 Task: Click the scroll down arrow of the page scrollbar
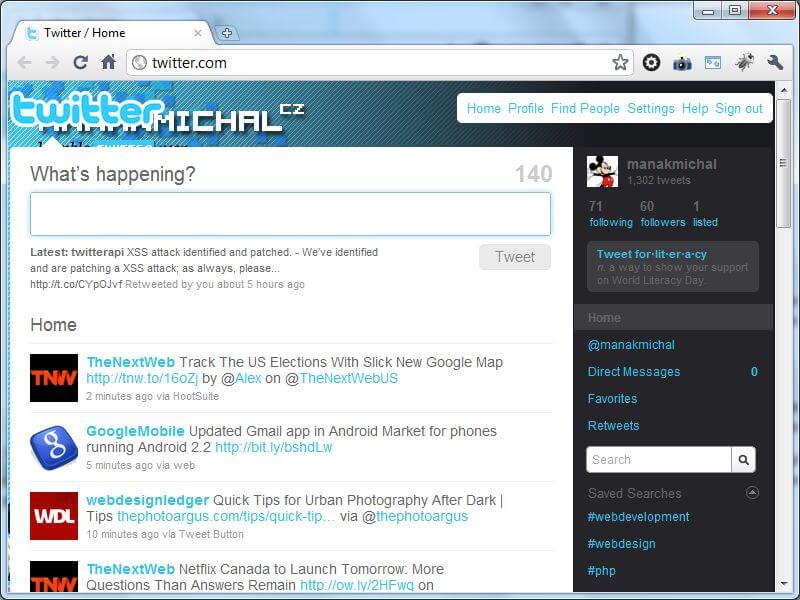(784, 584)
